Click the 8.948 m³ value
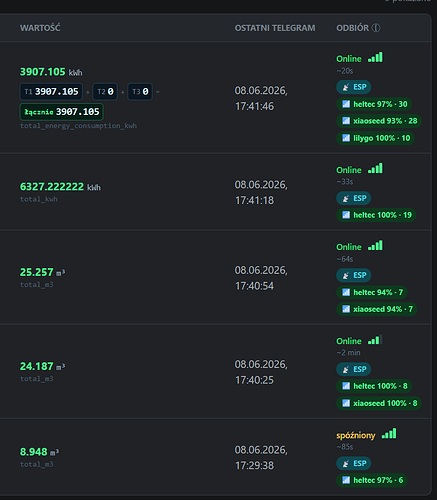The image size is (437, 500). coord(39,452)
